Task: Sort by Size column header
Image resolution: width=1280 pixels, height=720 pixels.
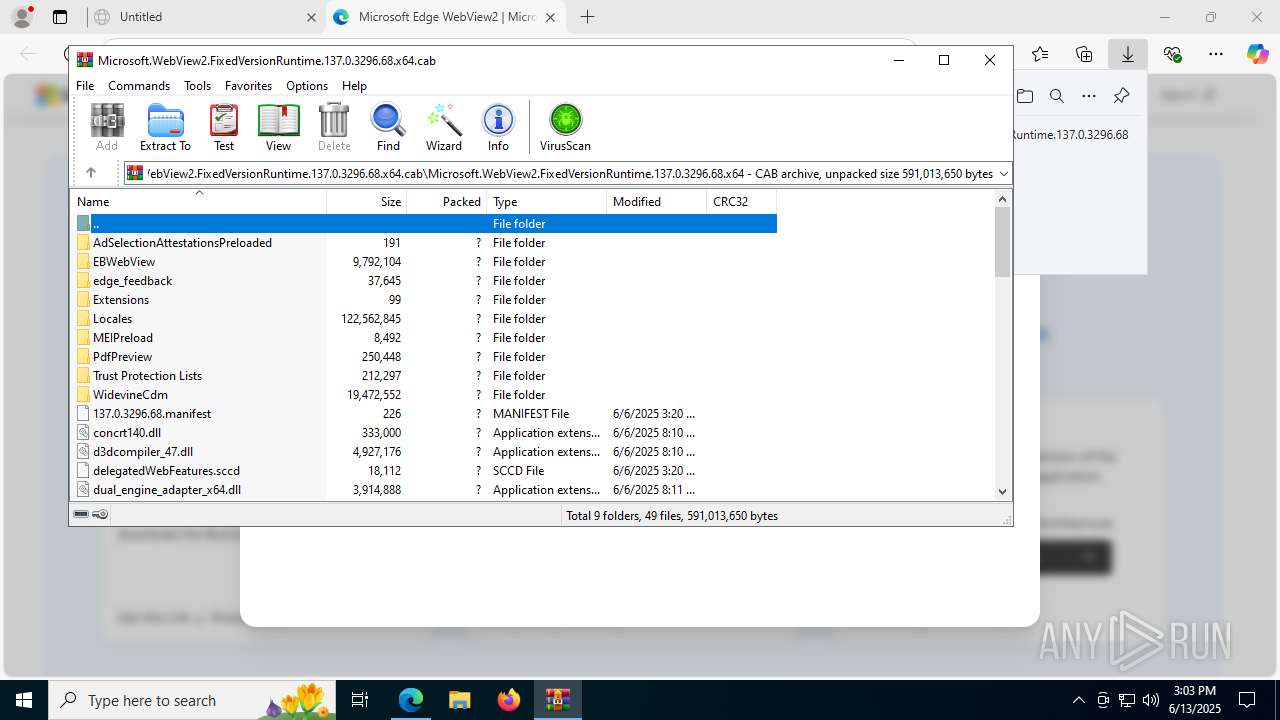Action: point(366,201)
